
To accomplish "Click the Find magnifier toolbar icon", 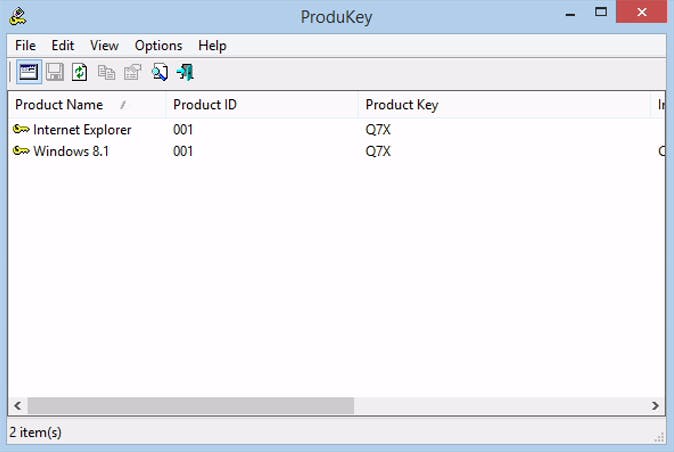I will [159, 72].
